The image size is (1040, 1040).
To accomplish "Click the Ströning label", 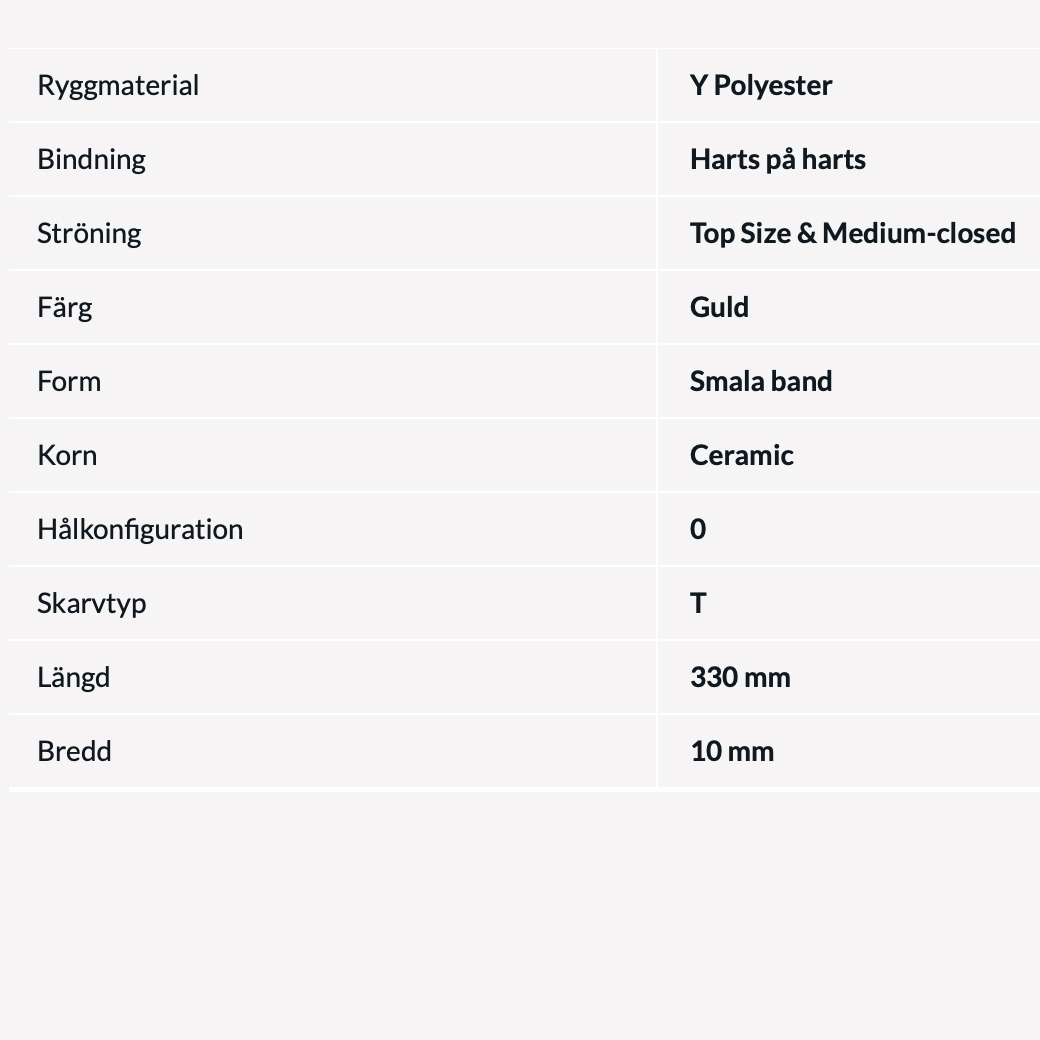I will click(89, 234).
